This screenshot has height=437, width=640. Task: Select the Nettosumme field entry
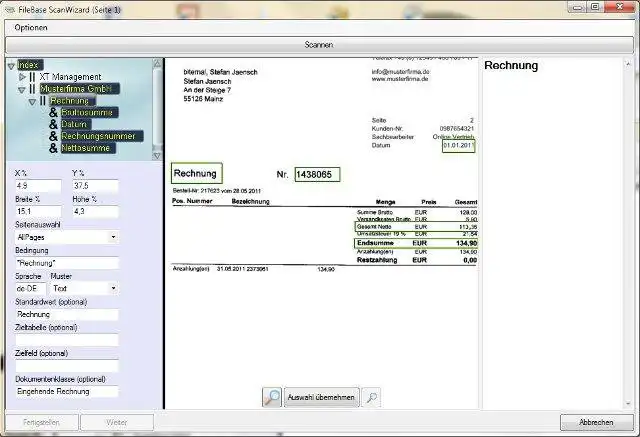click(88, 148)
